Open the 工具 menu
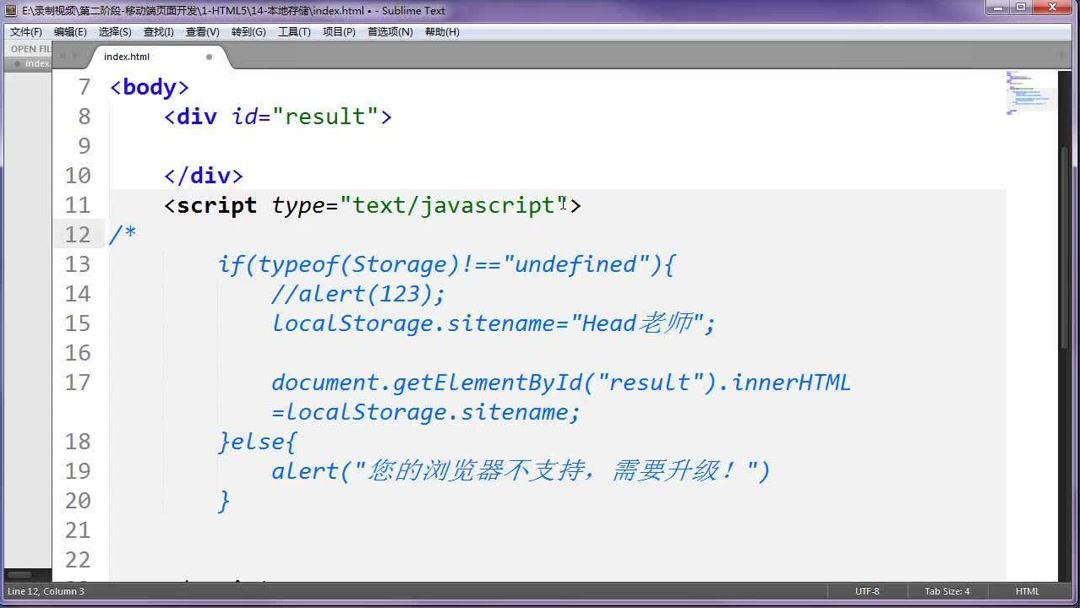Screen dimensions: 1080x608 tap(293, 31)
